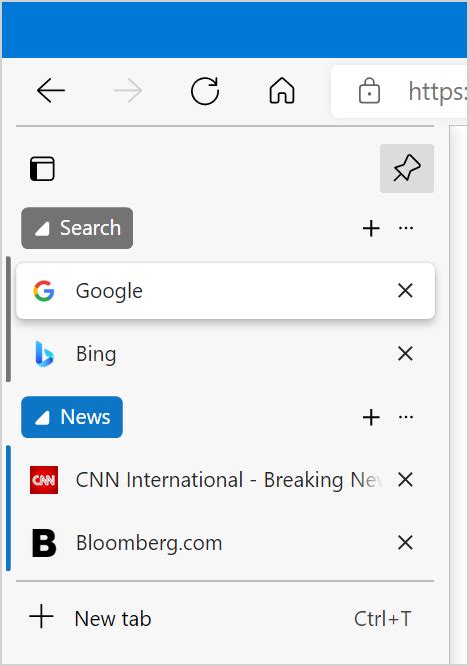View site info via lock icon
This screenshot has height=666, width=469.
pos(369,90)
